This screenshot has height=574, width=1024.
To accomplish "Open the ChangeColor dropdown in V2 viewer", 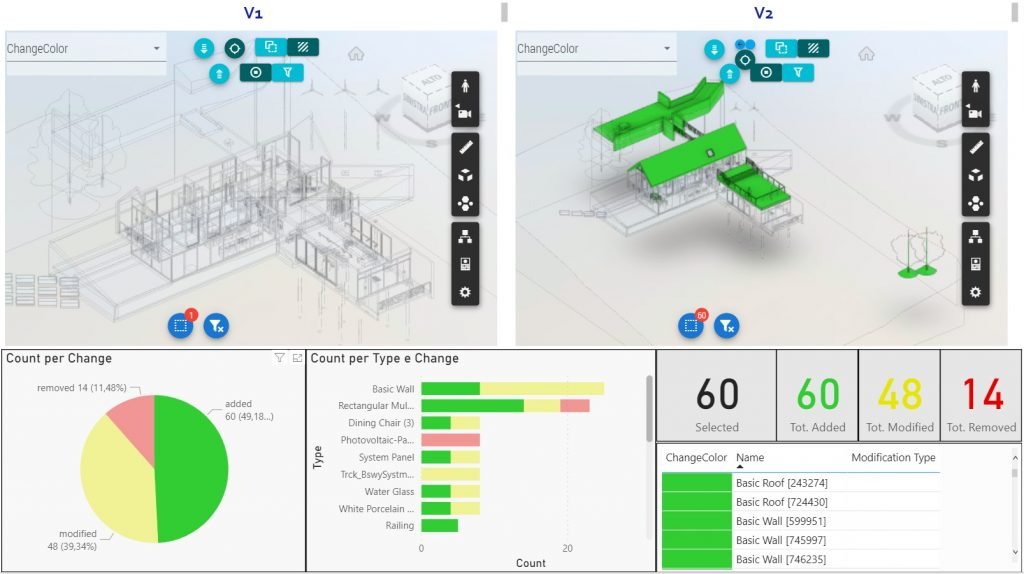I will [x=596, y=48].
